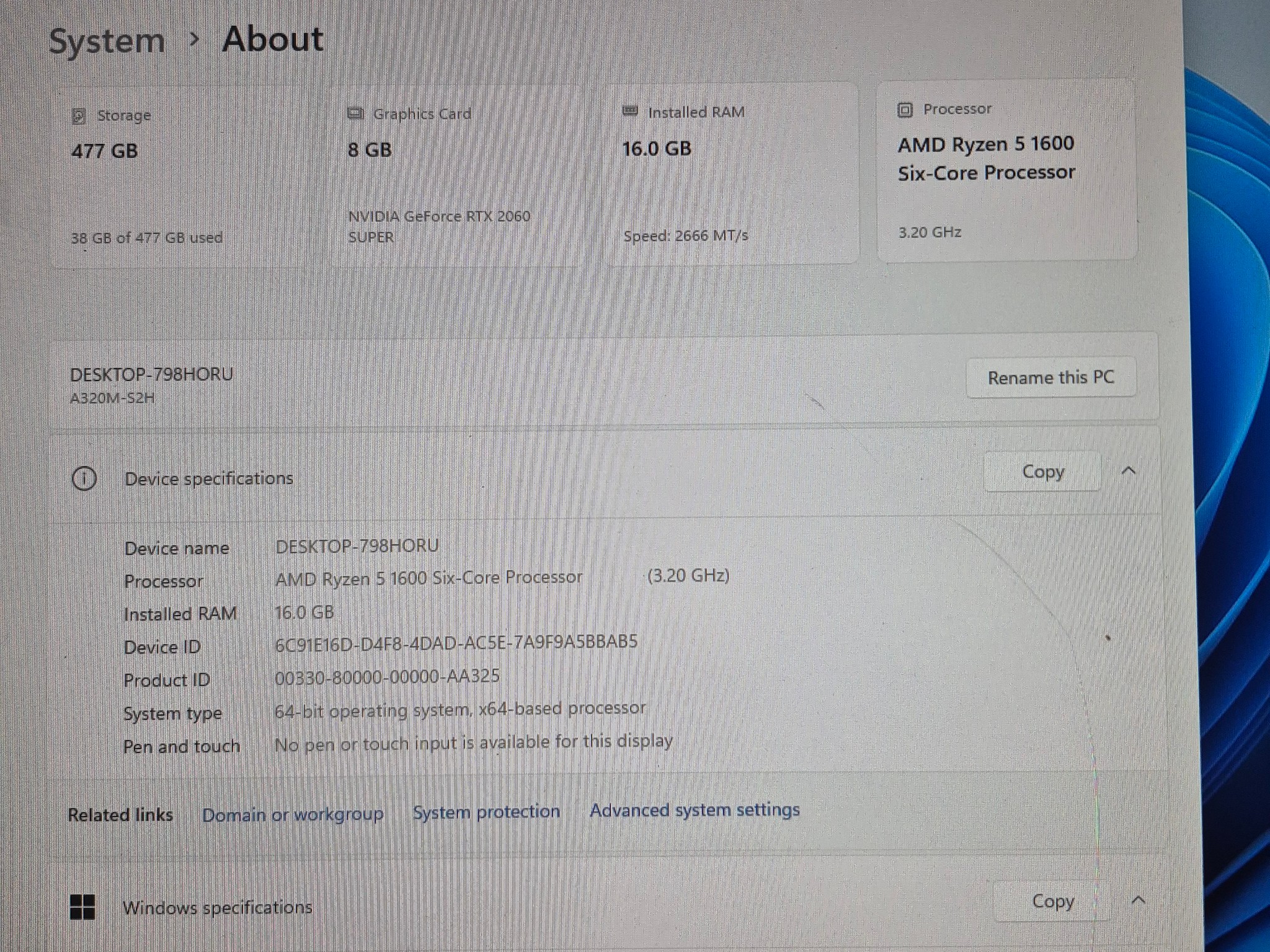This screenshot has width=1270, height=952.
Task: Copy the Windows specifications
Action: pos(1053,901)
